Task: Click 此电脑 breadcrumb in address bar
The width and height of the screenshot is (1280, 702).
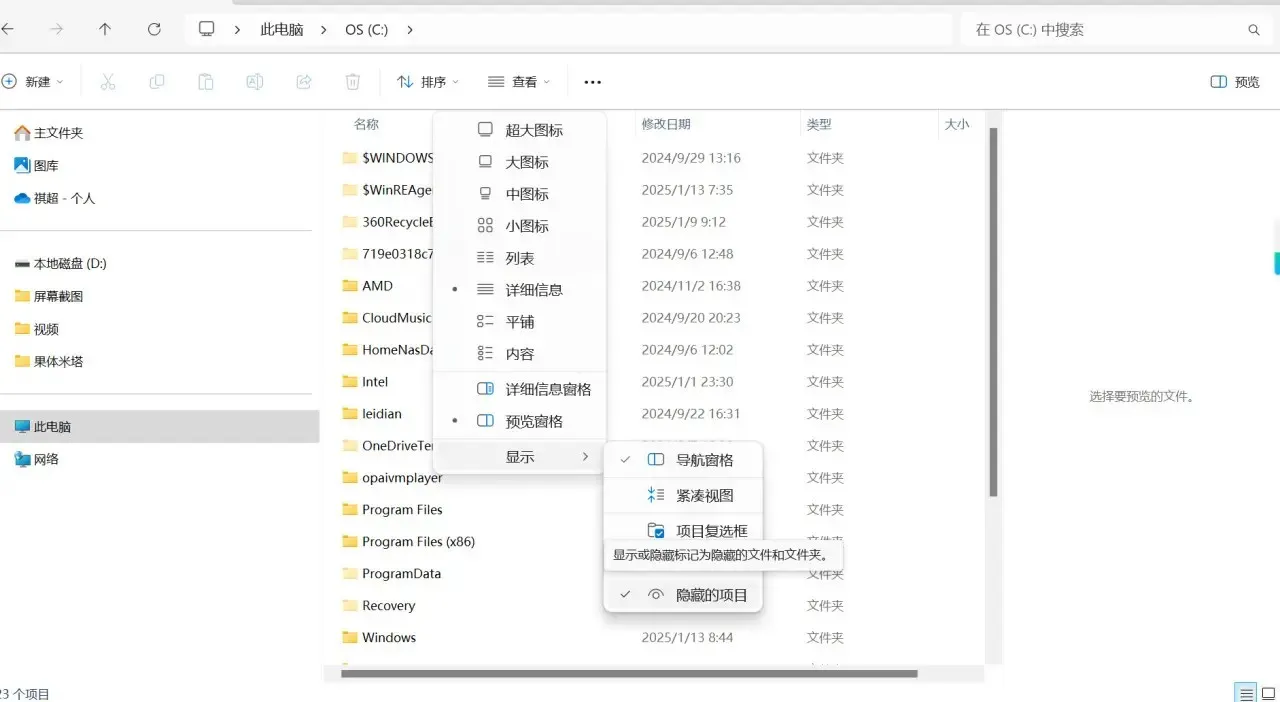Action: point(282,30)
